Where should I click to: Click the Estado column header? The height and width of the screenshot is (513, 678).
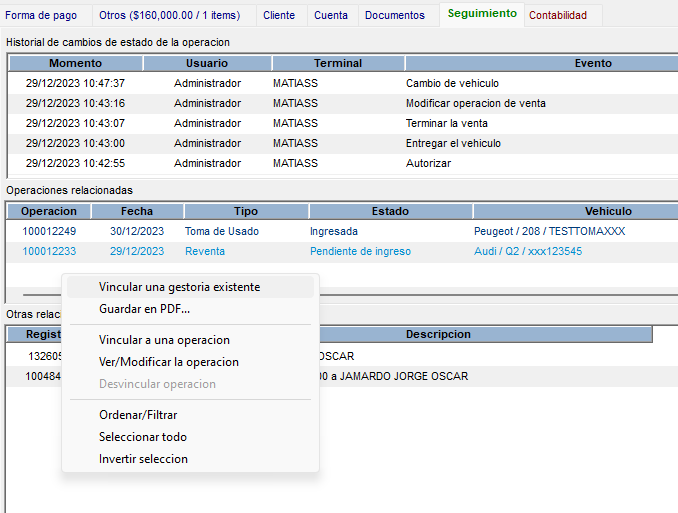(390, 211)
